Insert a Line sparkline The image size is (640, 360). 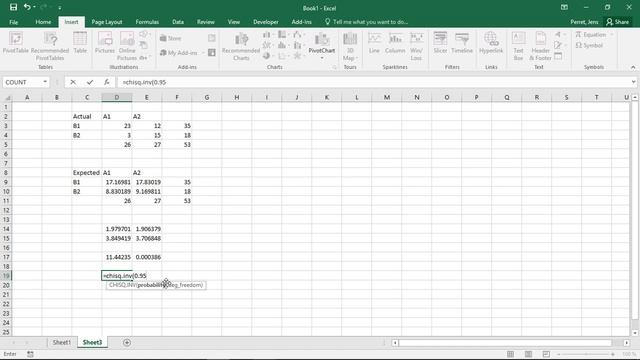[x=374, y=43]
